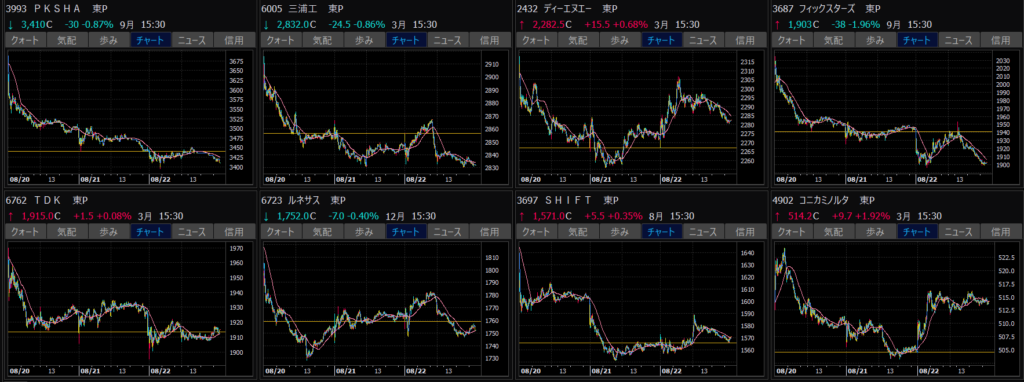Open the 歩み tab for PKSHA 3993
Viewport: 1024px width, 382px height.
[x=109, y=40]
